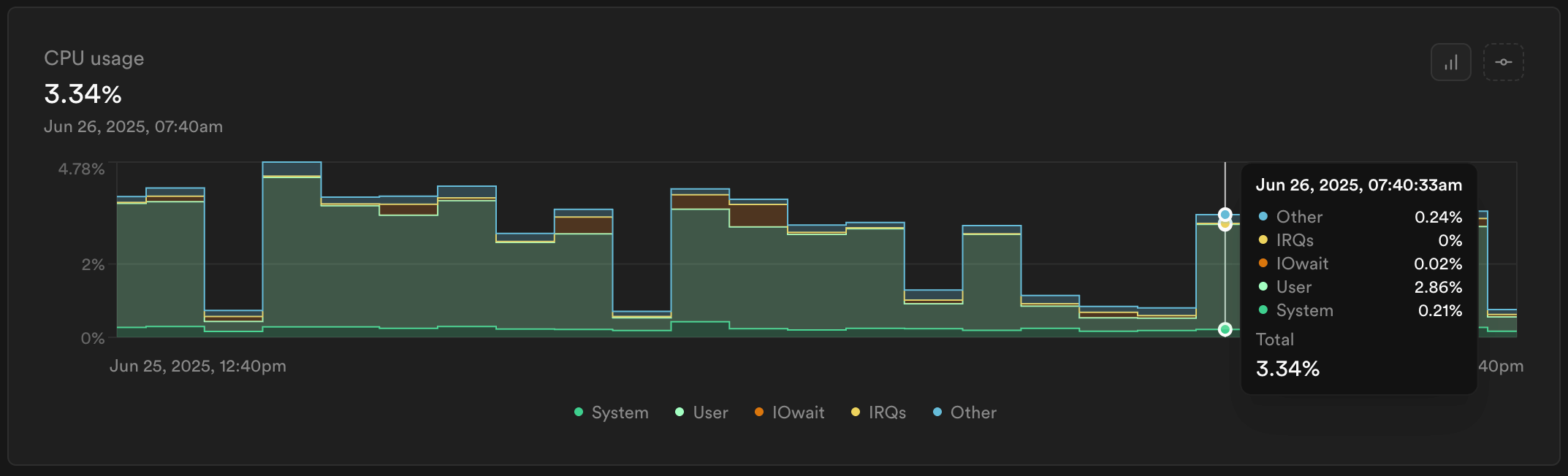This screenshot has height=476, width=1568.
Task: Click the blue Other data point marker
Action: click(1225, 215)
